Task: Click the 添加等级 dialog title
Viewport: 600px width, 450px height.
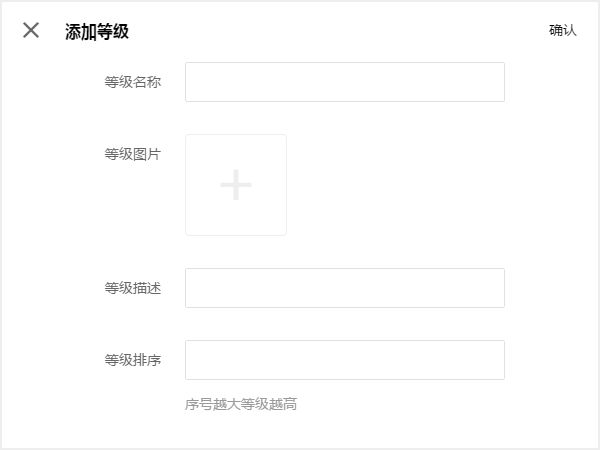Action: (x=97, y=31)
